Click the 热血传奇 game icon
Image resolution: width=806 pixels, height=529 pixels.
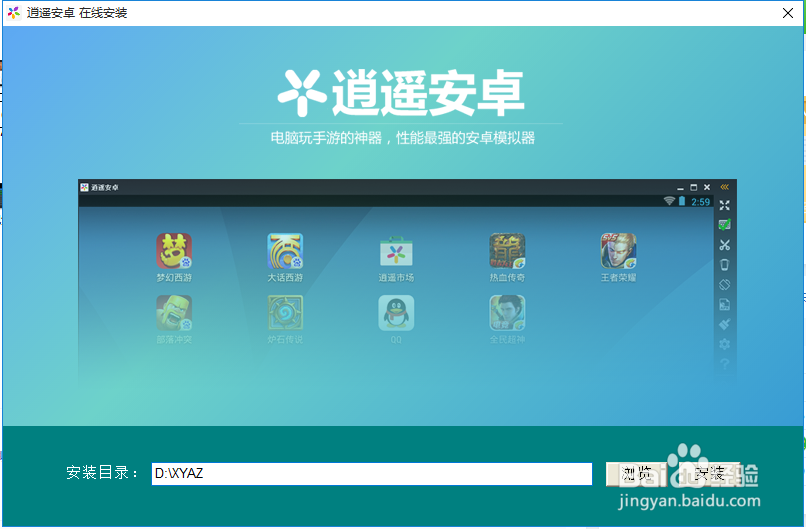click(x=507, y=251)
